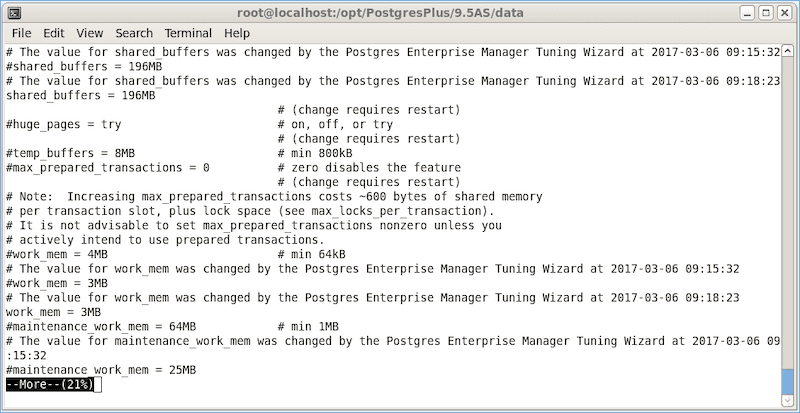
Task: Click the vertical scrollbar thumb
Action: (x=788, y=380)
